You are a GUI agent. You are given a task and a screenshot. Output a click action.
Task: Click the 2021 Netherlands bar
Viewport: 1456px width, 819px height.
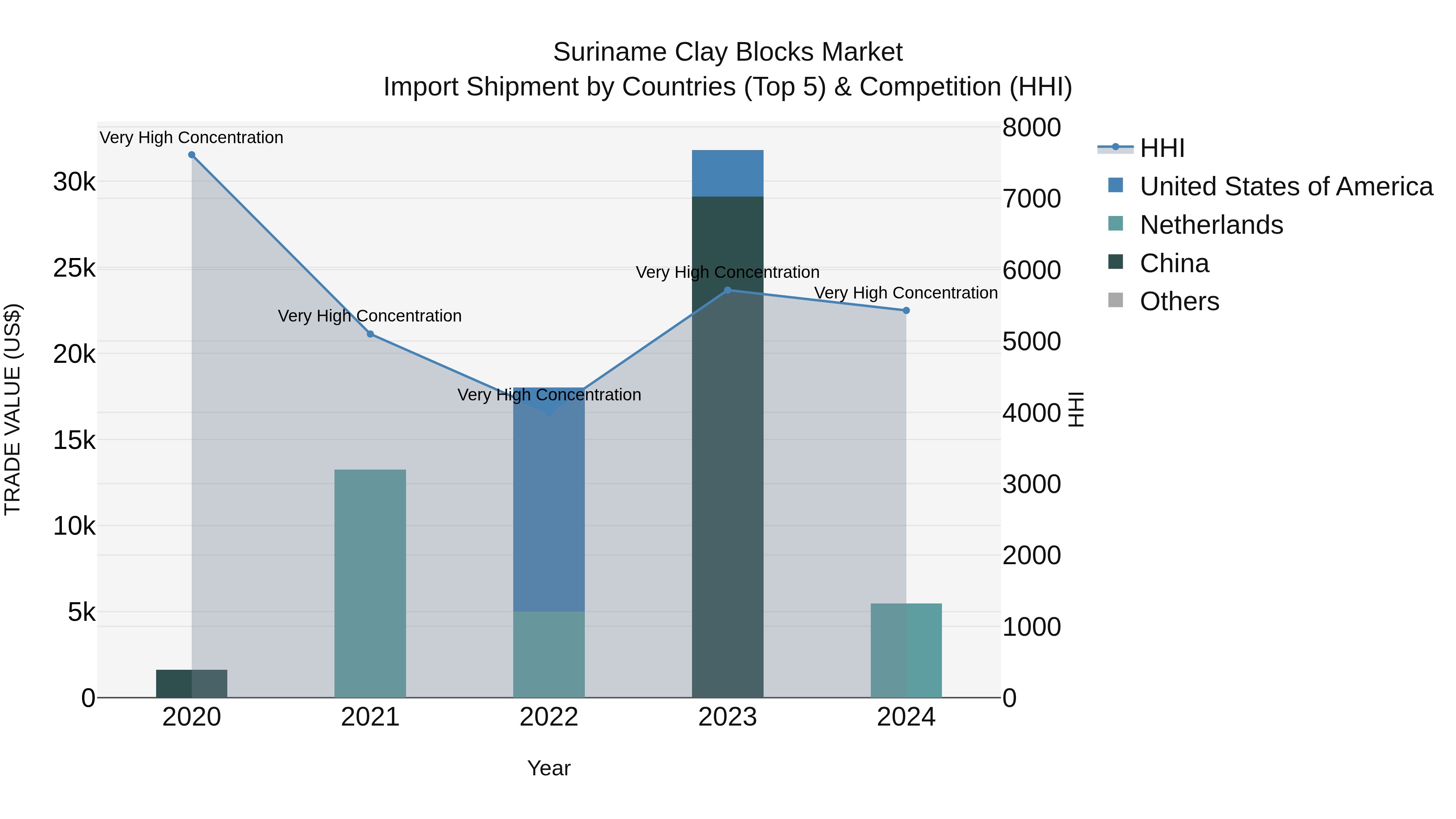(x=370, y=584)
